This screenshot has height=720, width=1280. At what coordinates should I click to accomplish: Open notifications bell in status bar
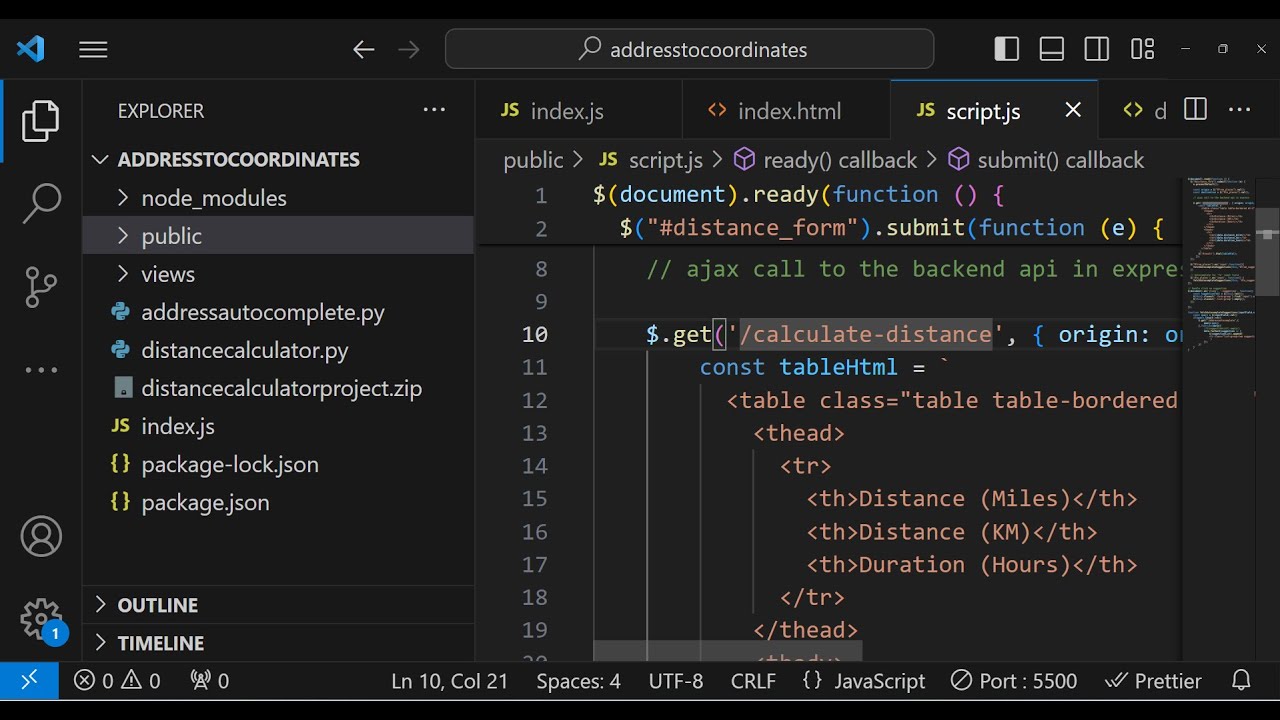coord(1241,681)
